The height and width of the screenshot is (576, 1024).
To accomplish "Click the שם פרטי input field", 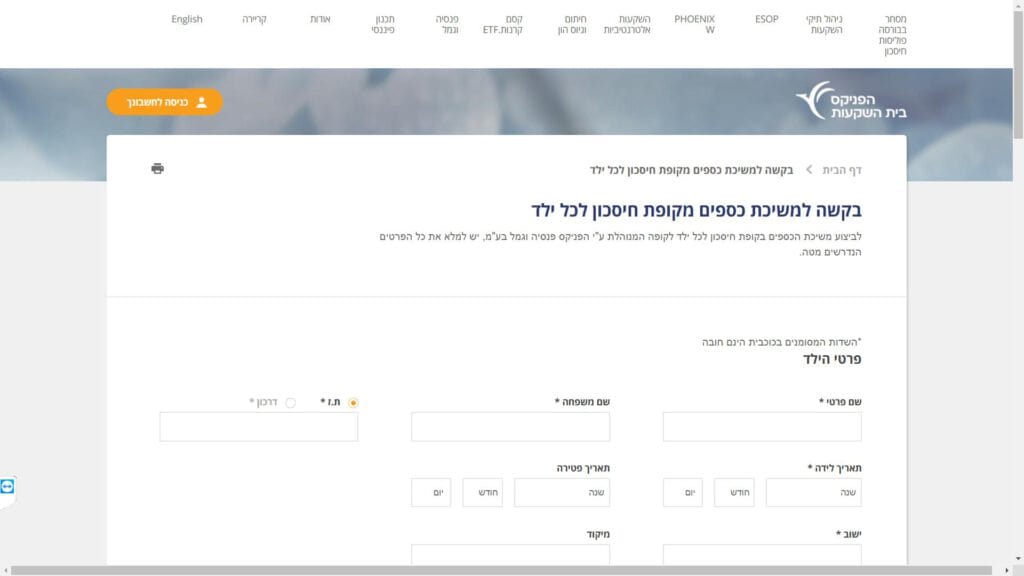I will [x=761, y=427].
